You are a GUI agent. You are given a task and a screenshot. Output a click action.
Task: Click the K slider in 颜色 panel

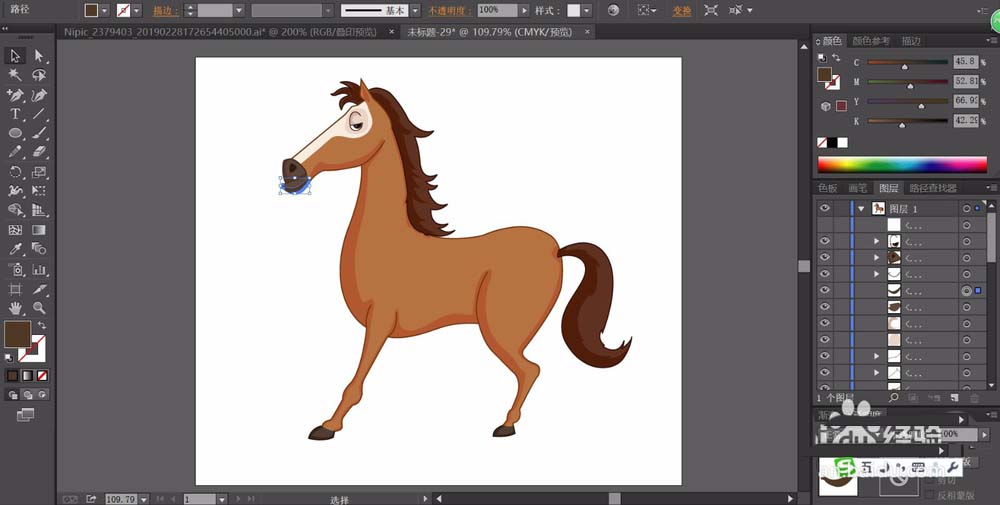908,121
